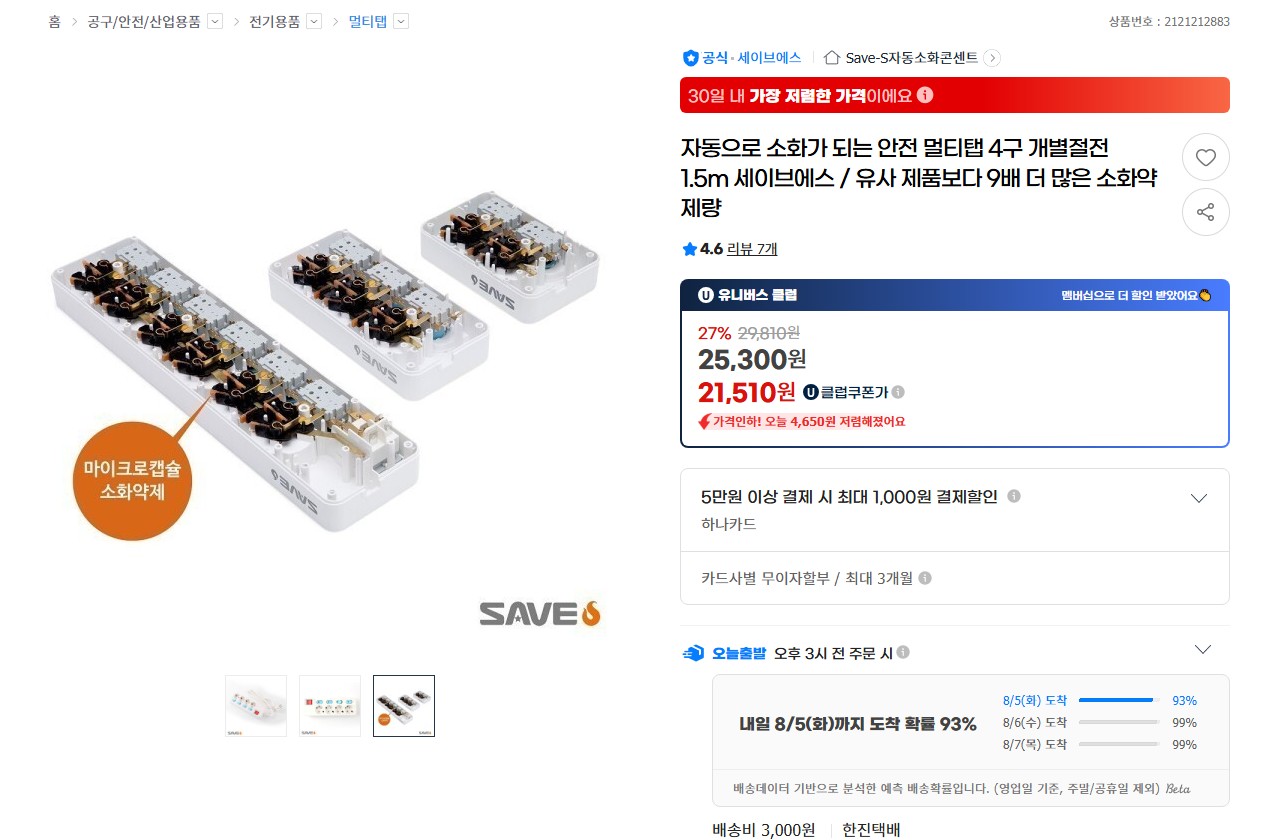
Task: Expand the 오늘출발 delivery details chevron
Action: click(x=1203, y=650)
